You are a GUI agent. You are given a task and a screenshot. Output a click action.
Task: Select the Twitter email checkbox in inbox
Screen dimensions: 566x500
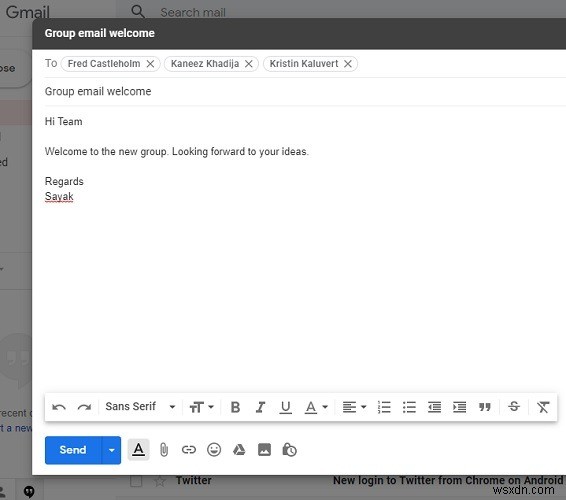pyautogui.click(x=136, y=481)
